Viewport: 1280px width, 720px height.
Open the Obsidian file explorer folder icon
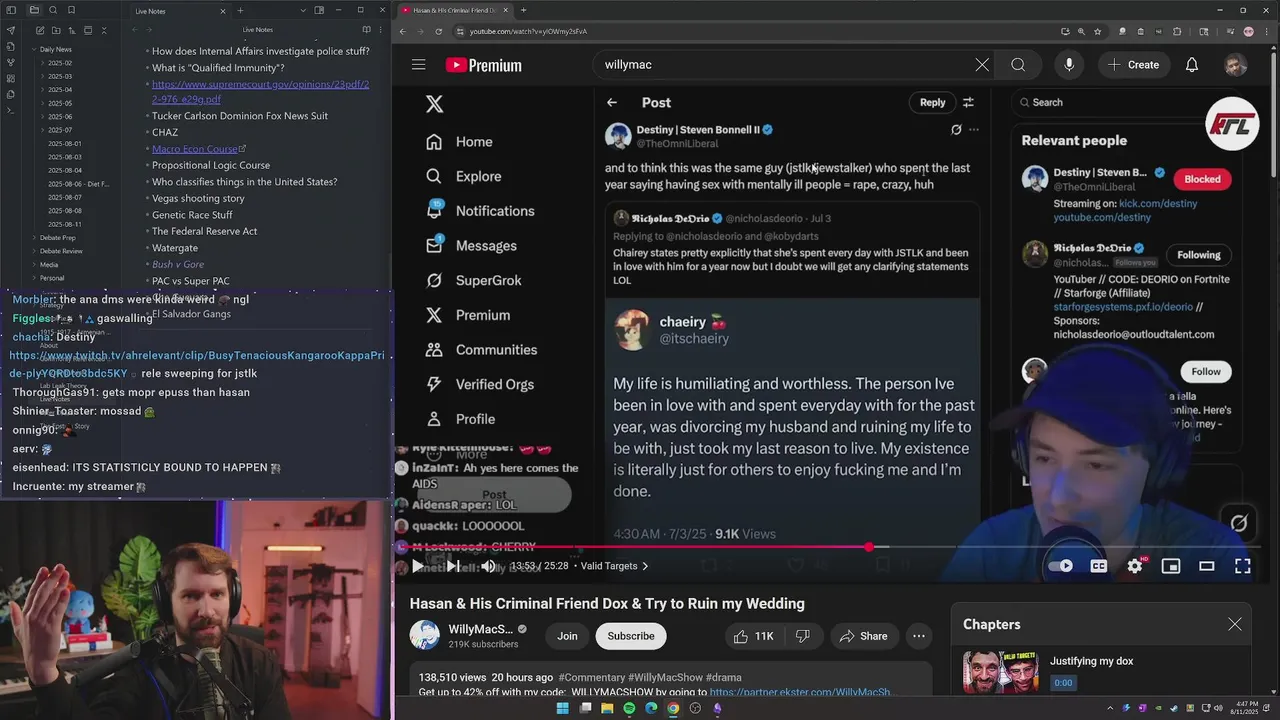(34, 10)
